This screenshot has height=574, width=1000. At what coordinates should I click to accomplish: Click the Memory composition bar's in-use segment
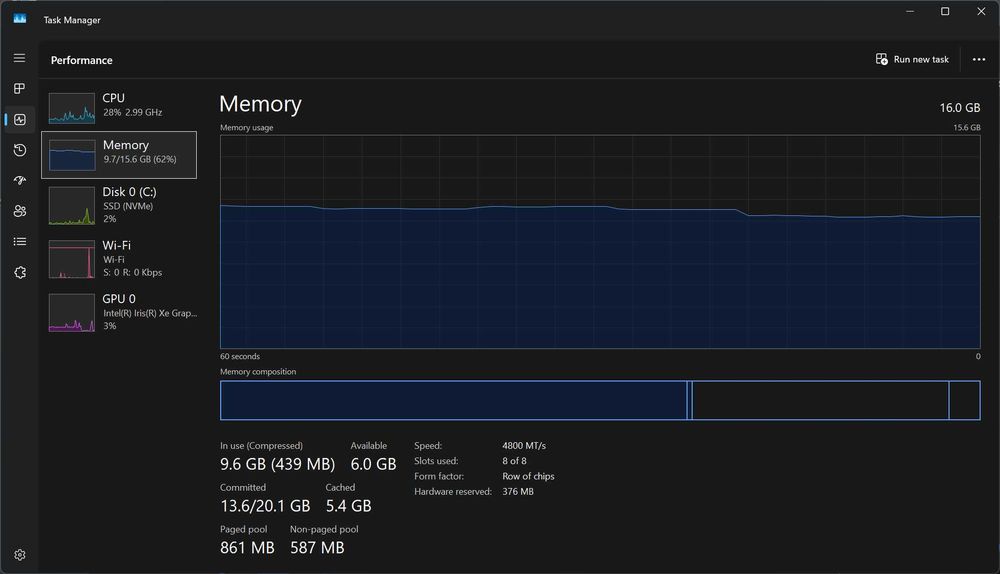[x=453, y=401]
